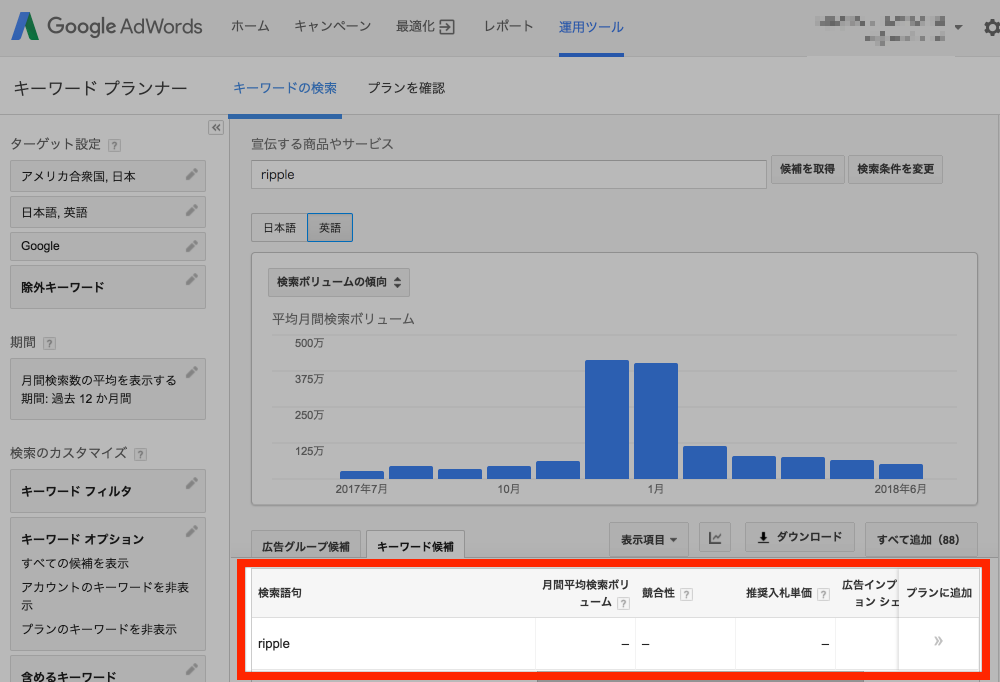Open help icon for 競合性 column
This screenshot has height=682, width=1000.
(x=686, y=594)
